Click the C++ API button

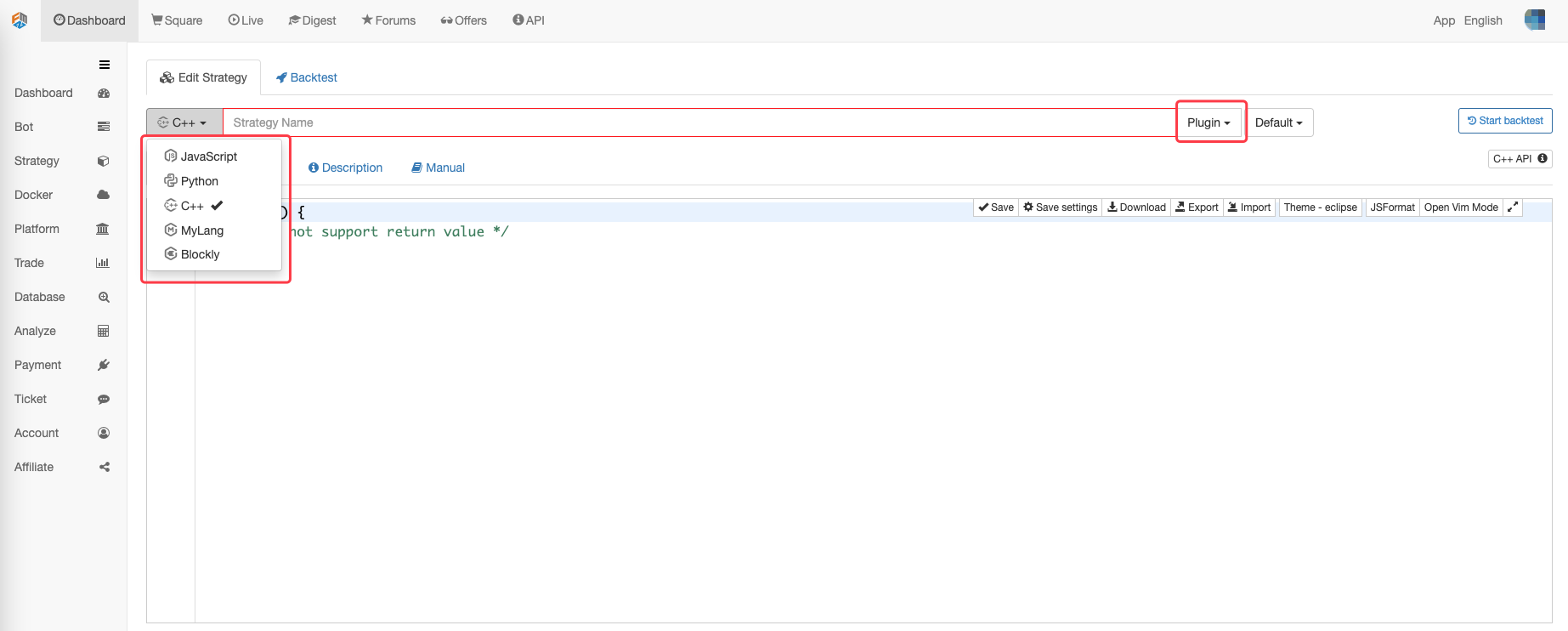coord(1520,158)
